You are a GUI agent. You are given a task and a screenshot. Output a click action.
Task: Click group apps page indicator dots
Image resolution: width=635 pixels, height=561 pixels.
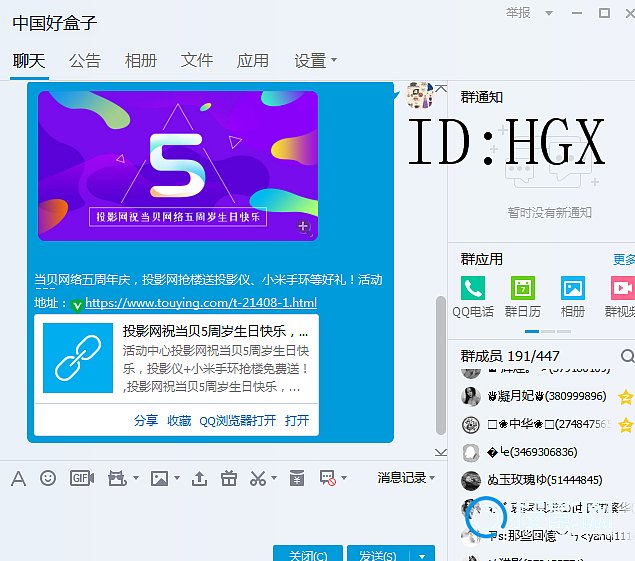(x=548, y=331)
